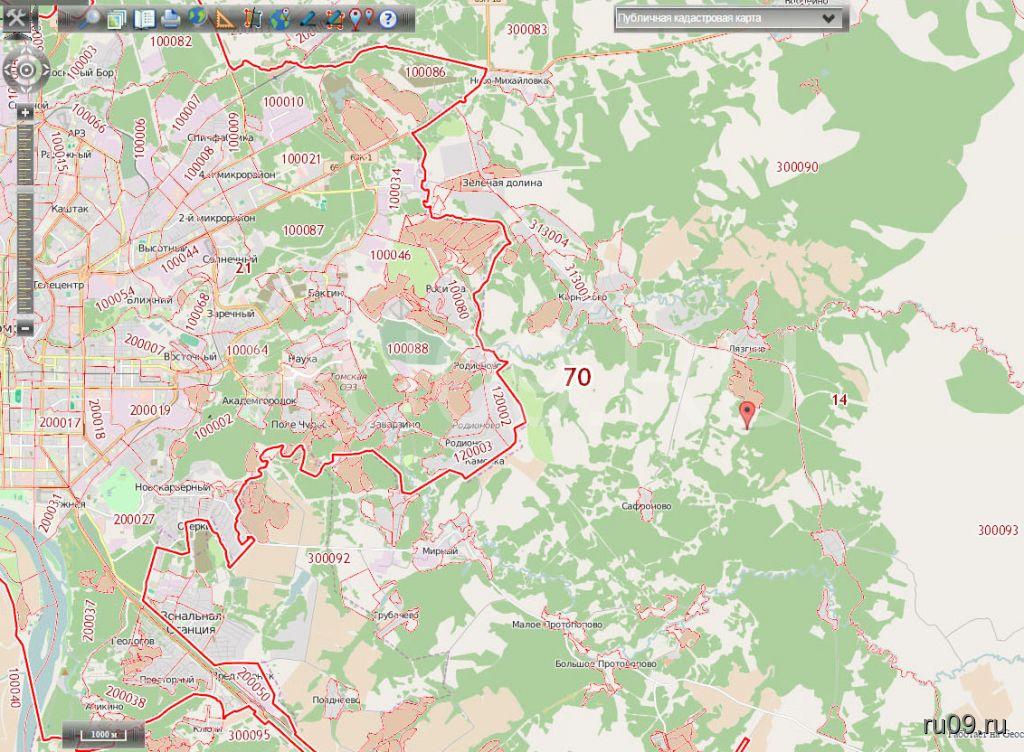Select the triangle ruler measurement tool

(225, 19)
